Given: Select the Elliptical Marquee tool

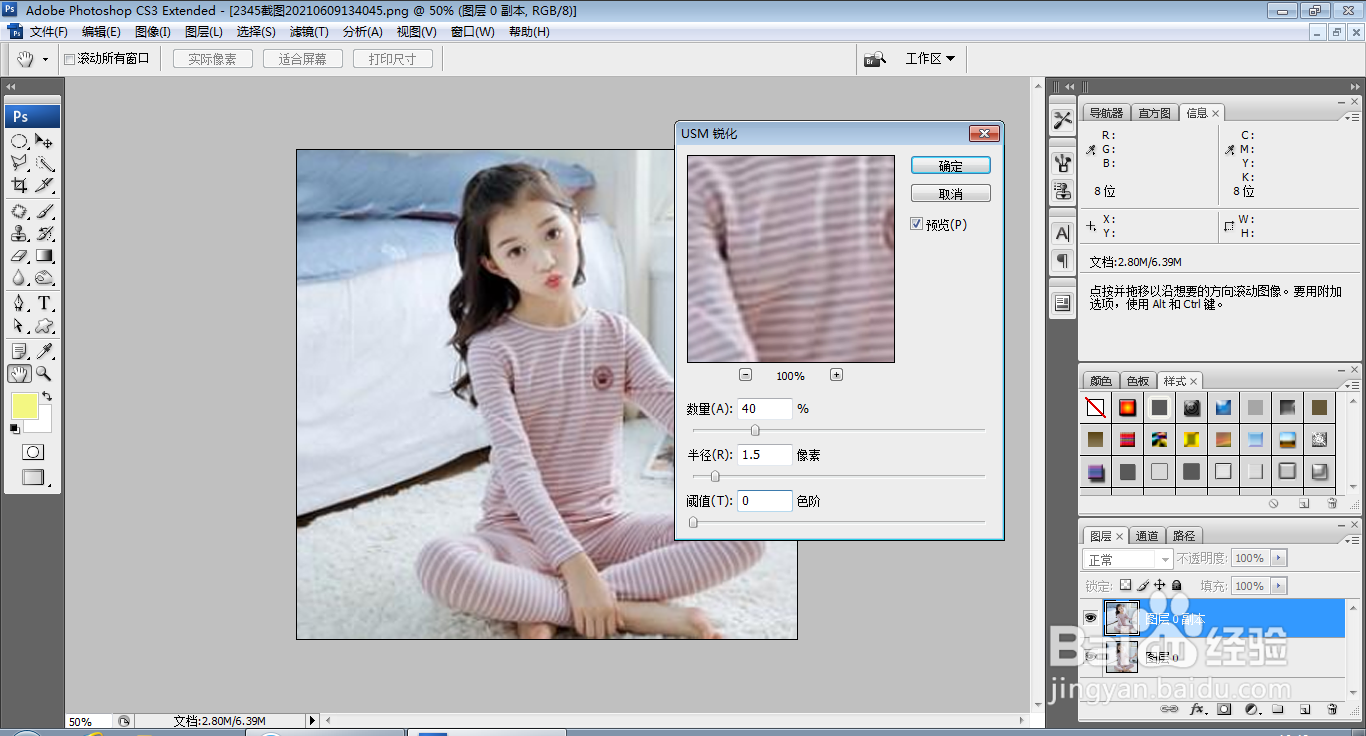Looking at the screenshot, I should 19,141.
